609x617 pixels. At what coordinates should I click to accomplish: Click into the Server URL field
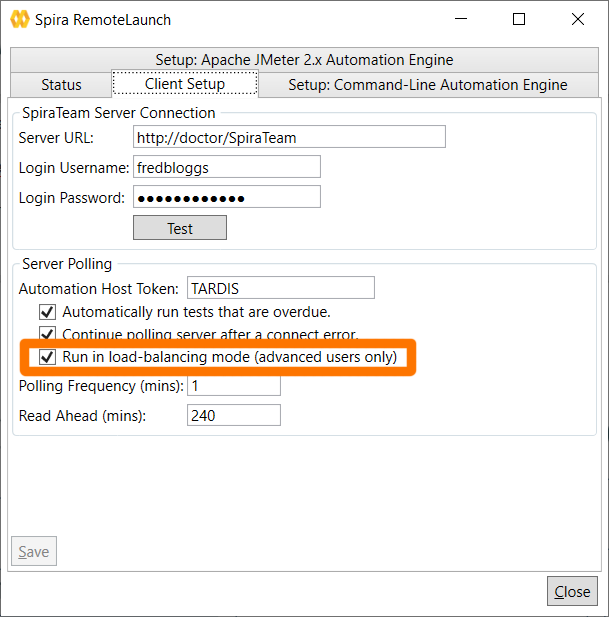[288, 137]
